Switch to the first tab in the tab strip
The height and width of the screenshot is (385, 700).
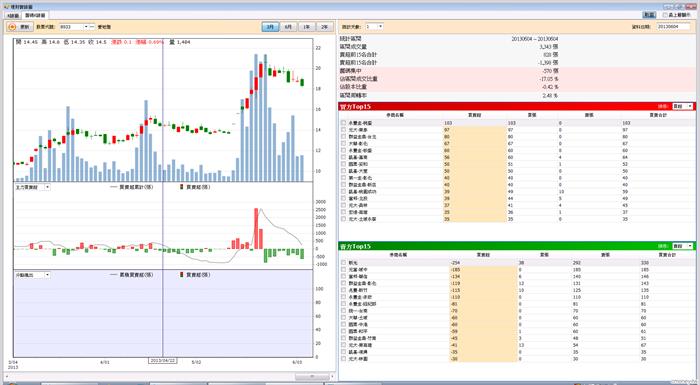13,16
